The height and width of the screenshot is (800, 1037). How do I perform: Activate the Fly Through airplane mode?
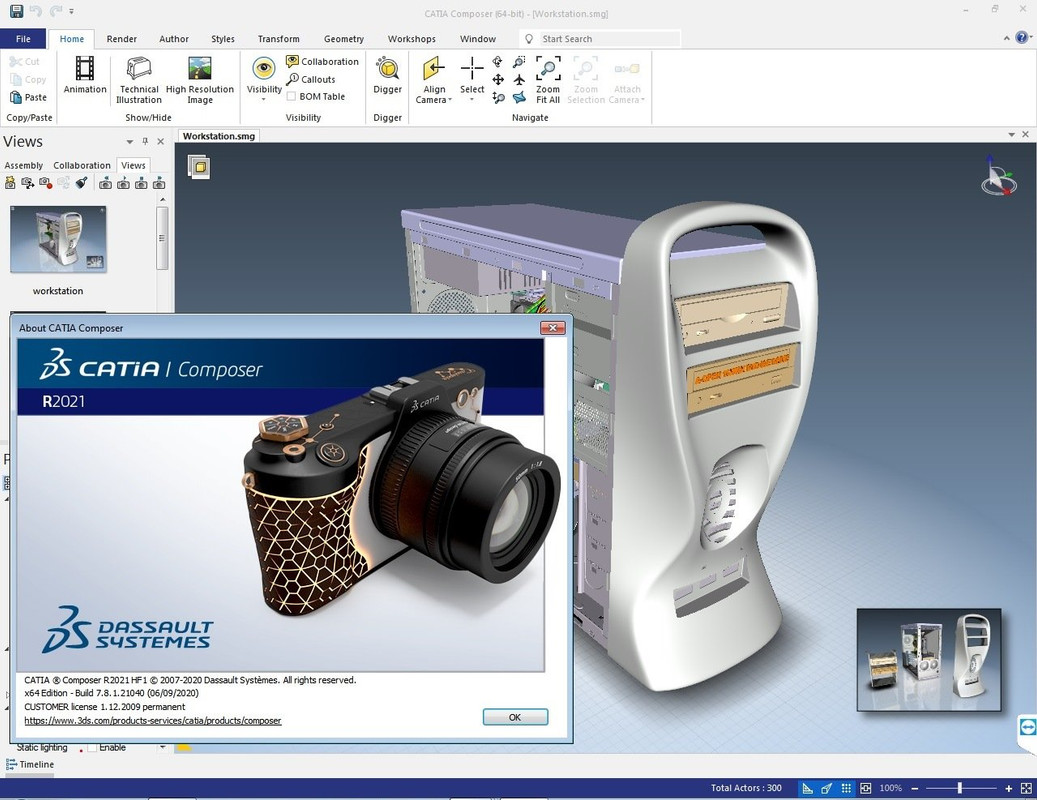click(x=519, y=79)
